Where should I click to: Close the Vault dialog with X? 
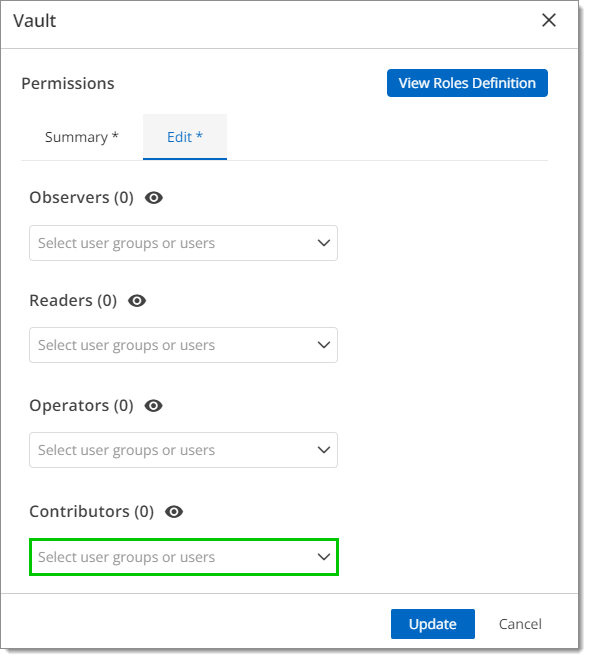tap(549, 20)
